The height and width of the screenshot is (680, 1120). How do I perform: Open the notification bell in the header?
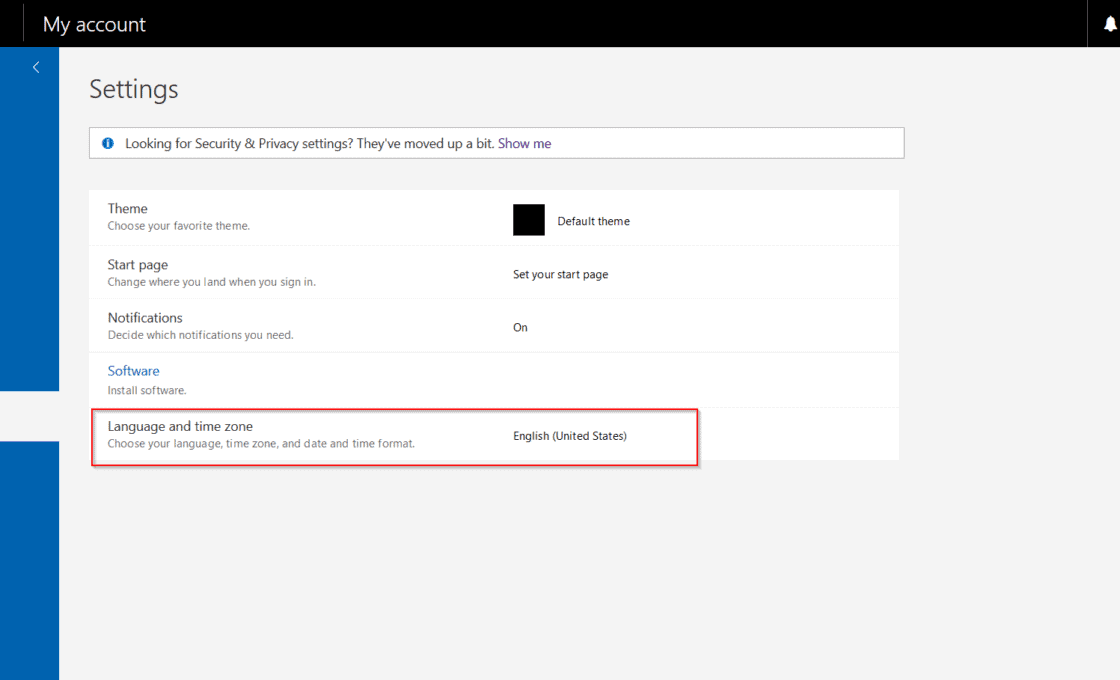[1110, 25]
